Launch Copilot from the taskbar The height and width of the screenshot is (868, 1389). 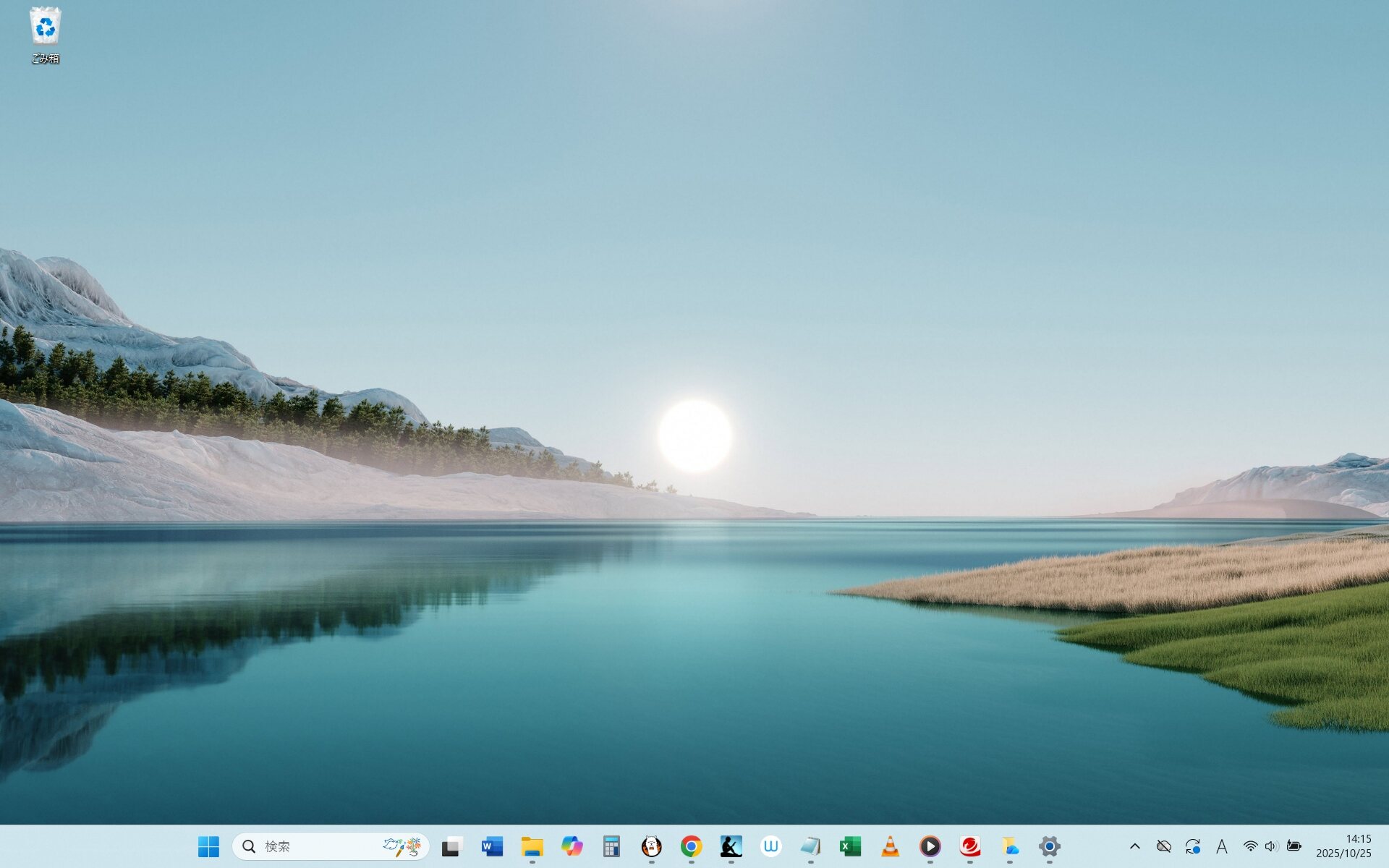[572, 846]
